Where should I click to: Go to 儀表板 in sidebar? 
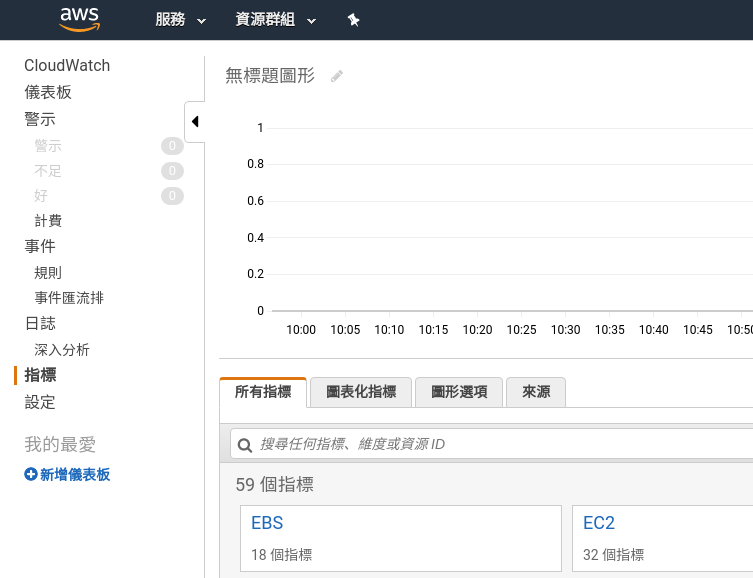tap(48, 92)
